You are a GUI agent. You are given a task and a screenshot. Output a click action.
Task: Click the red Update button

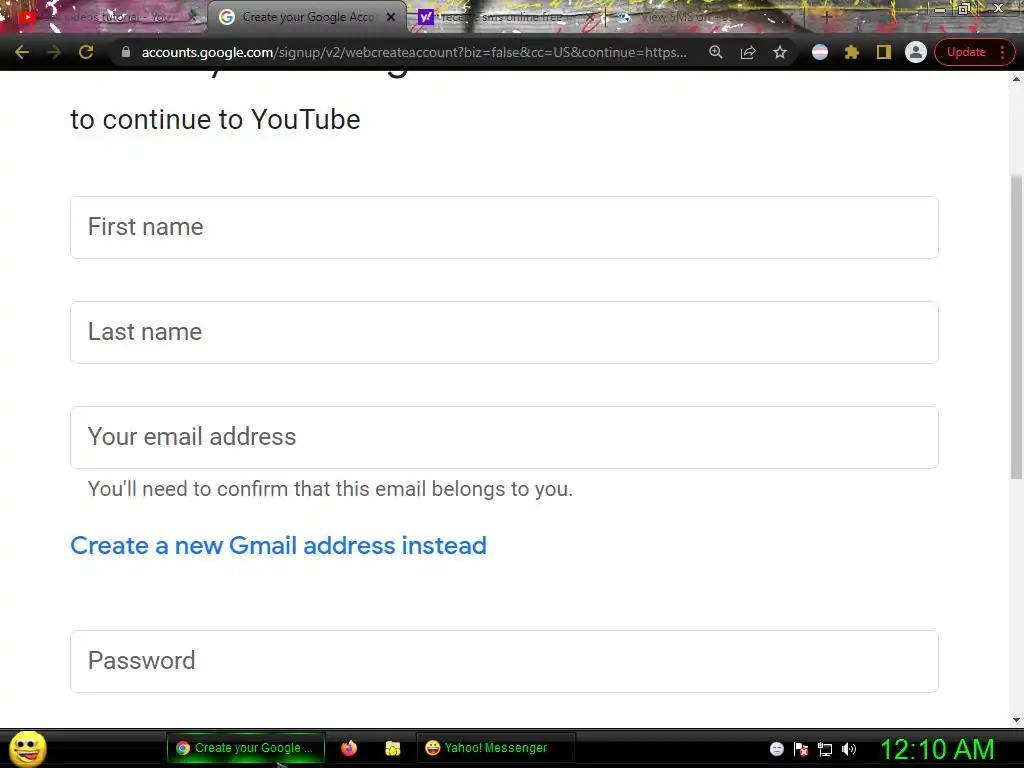coord(966,52)
